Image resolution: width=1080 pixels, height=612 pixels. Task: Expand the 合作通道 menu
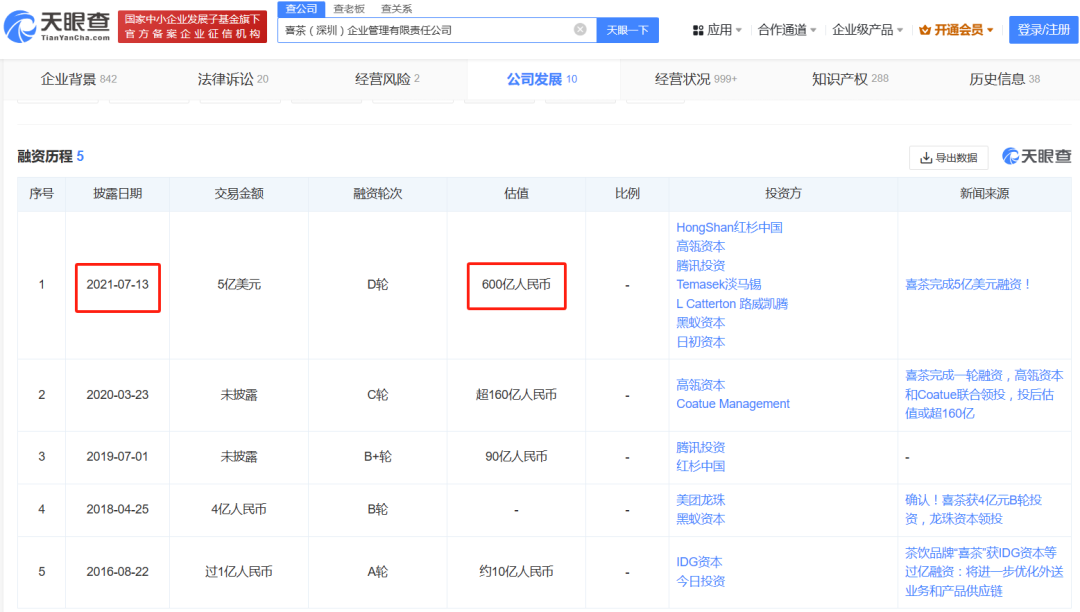click(x=787, y=30)
